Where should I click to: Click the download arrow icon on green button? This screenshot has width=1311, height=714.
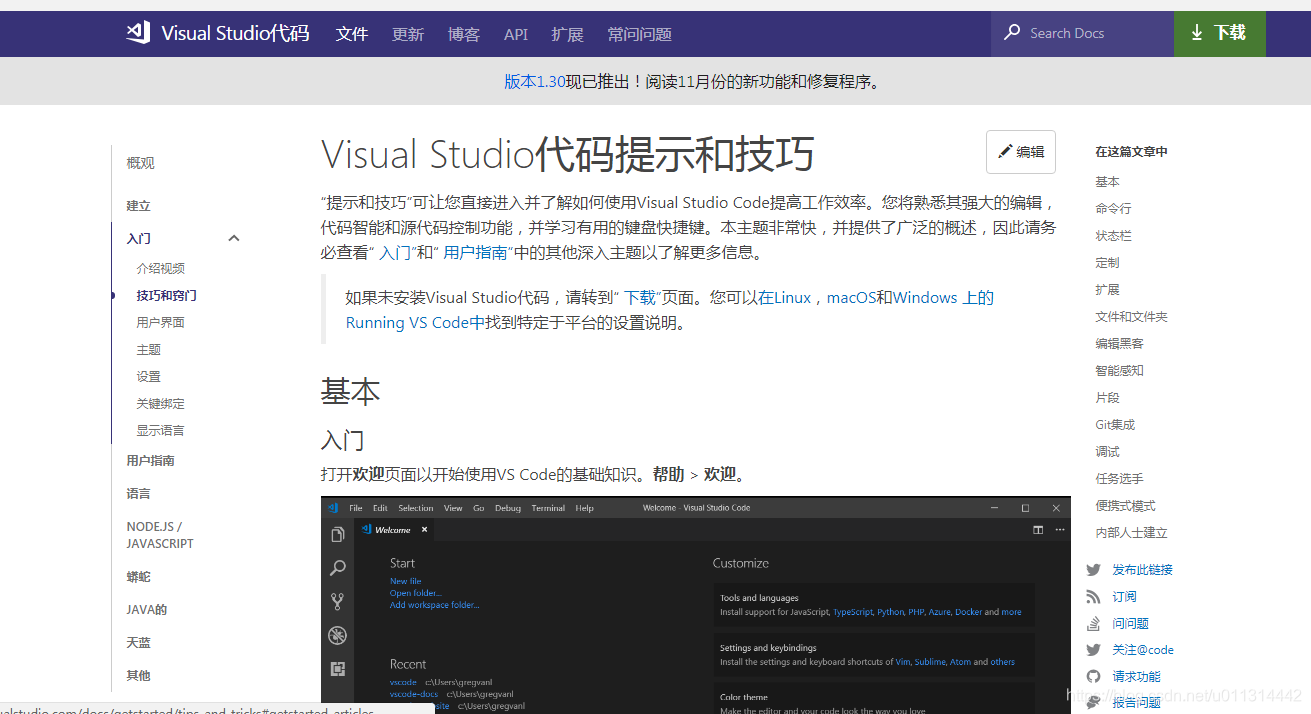click(1197, 33)
